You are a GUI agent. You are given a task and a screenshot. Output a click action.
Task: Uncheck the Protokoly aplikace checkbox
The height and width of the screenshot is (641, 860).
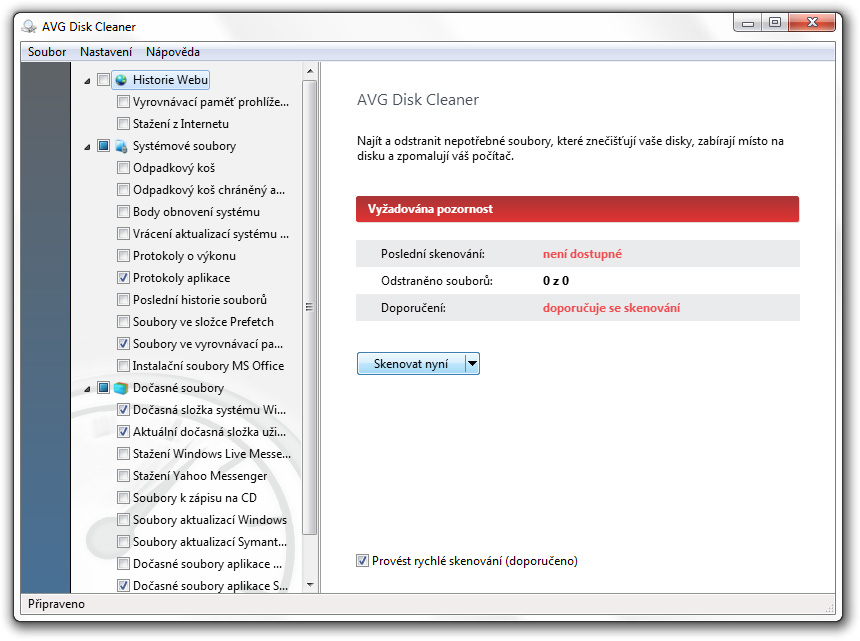[123, 278]
